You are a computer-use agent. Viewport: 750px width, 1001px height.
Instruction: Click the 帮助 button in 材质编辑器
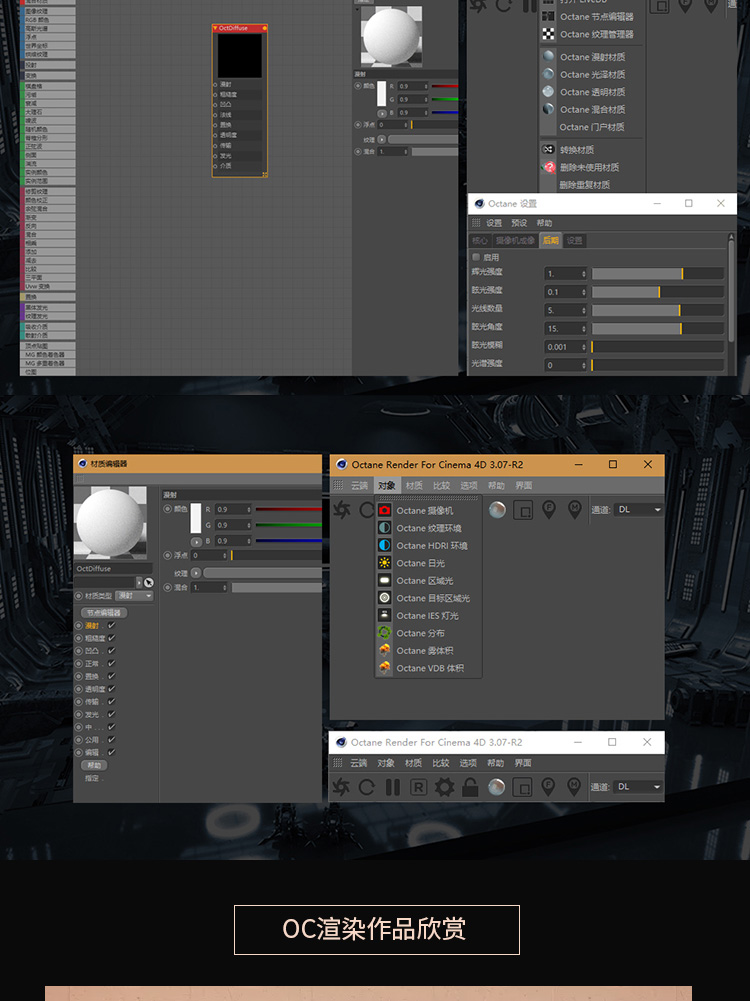[94, 765]
